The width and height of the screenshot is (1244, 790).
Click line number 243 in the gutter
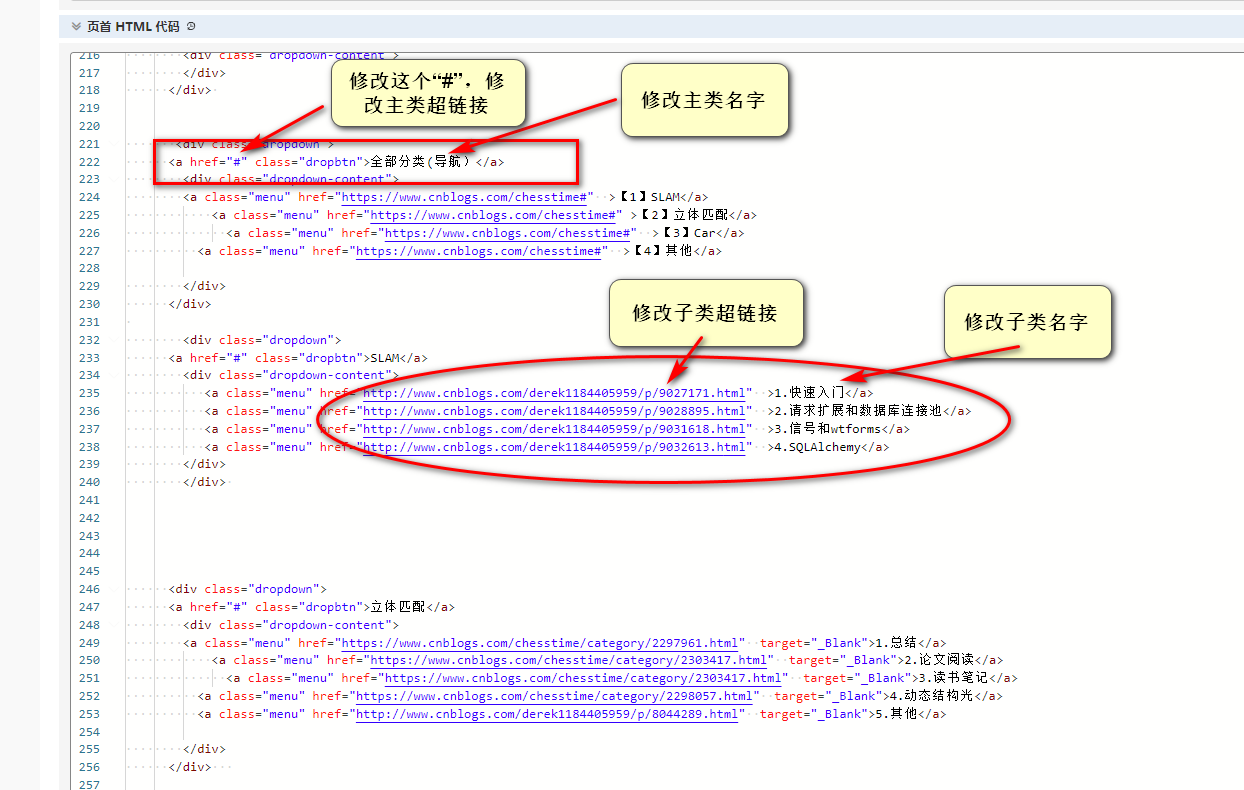[x=89, y=536]
